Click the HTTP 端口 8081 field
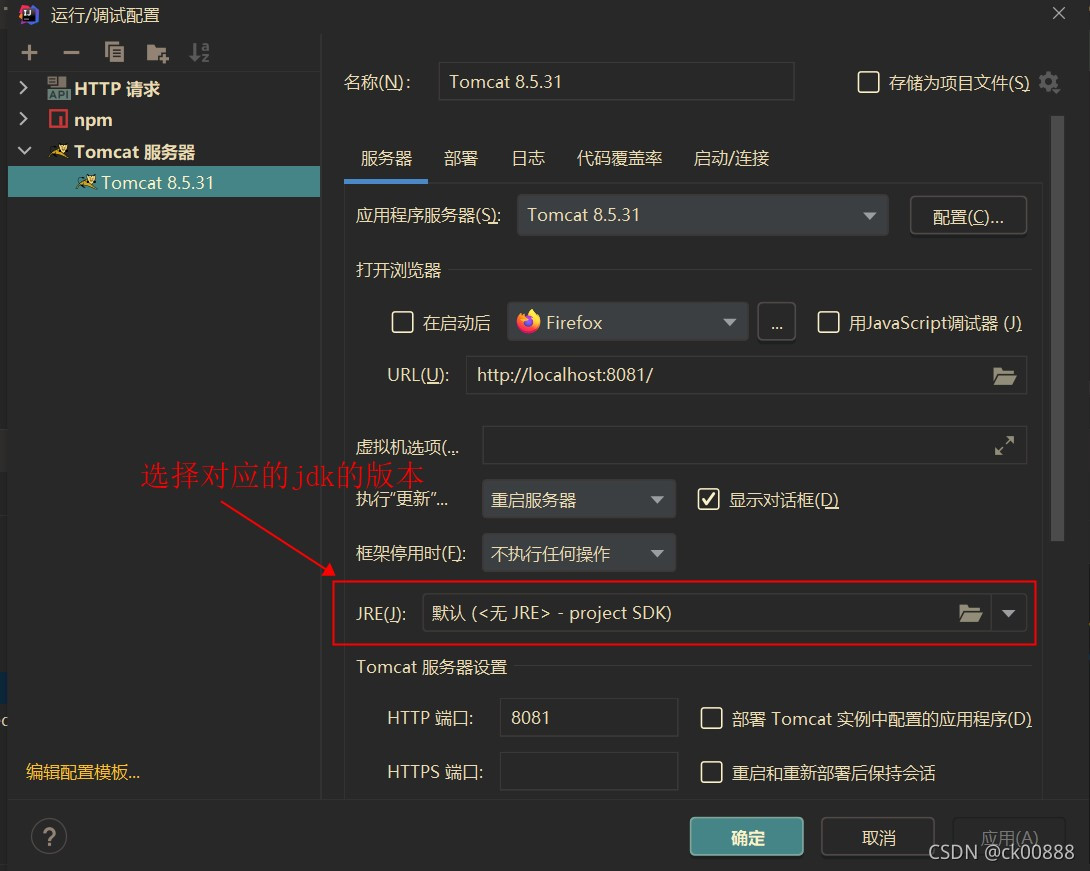Image resolution: width=1090 pixels, height=871 pixels. (x=588, y=717)
